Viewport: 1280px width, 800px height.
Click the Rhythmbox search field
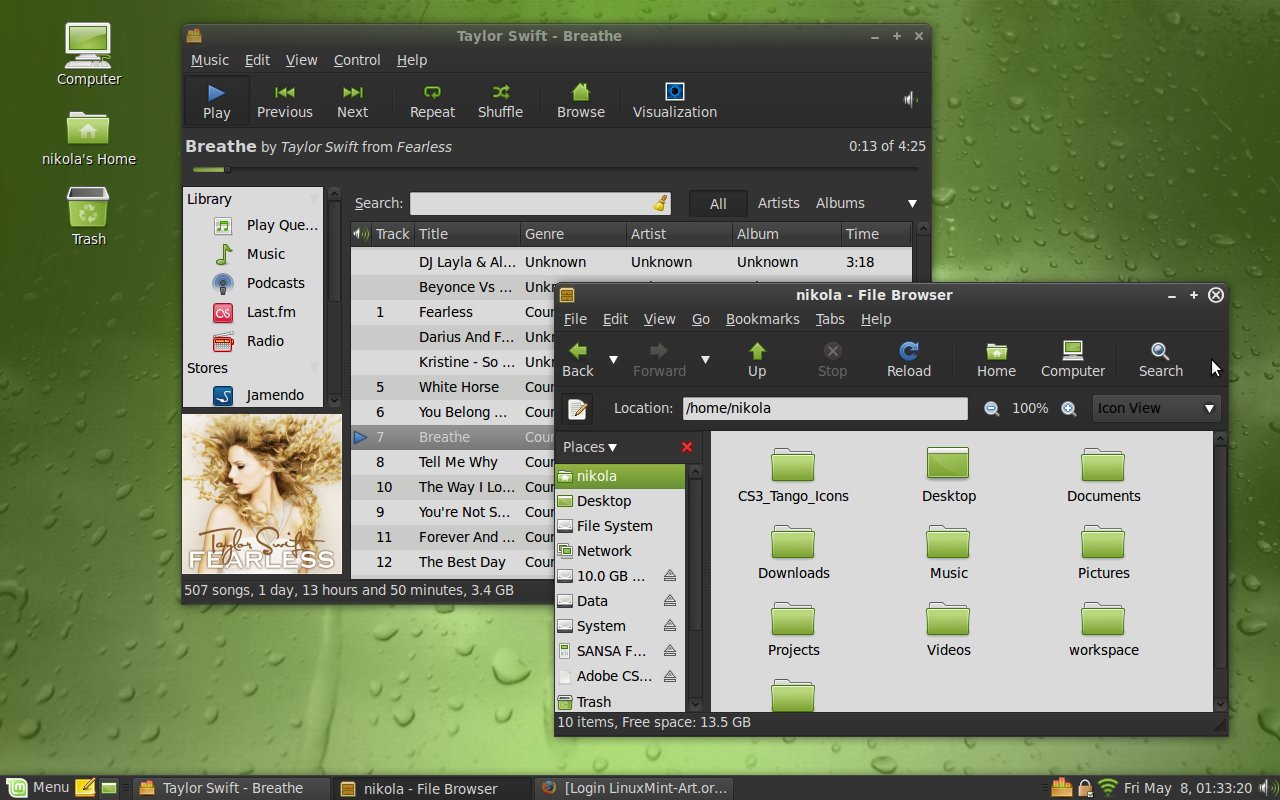coord(540,203)
